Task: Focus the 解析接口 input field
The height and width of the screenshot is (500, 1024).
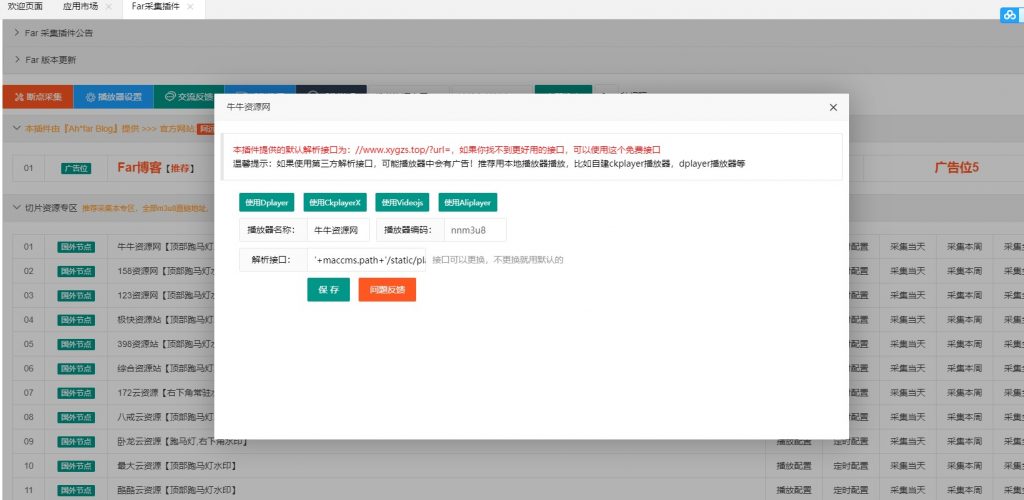Action: 367,259
